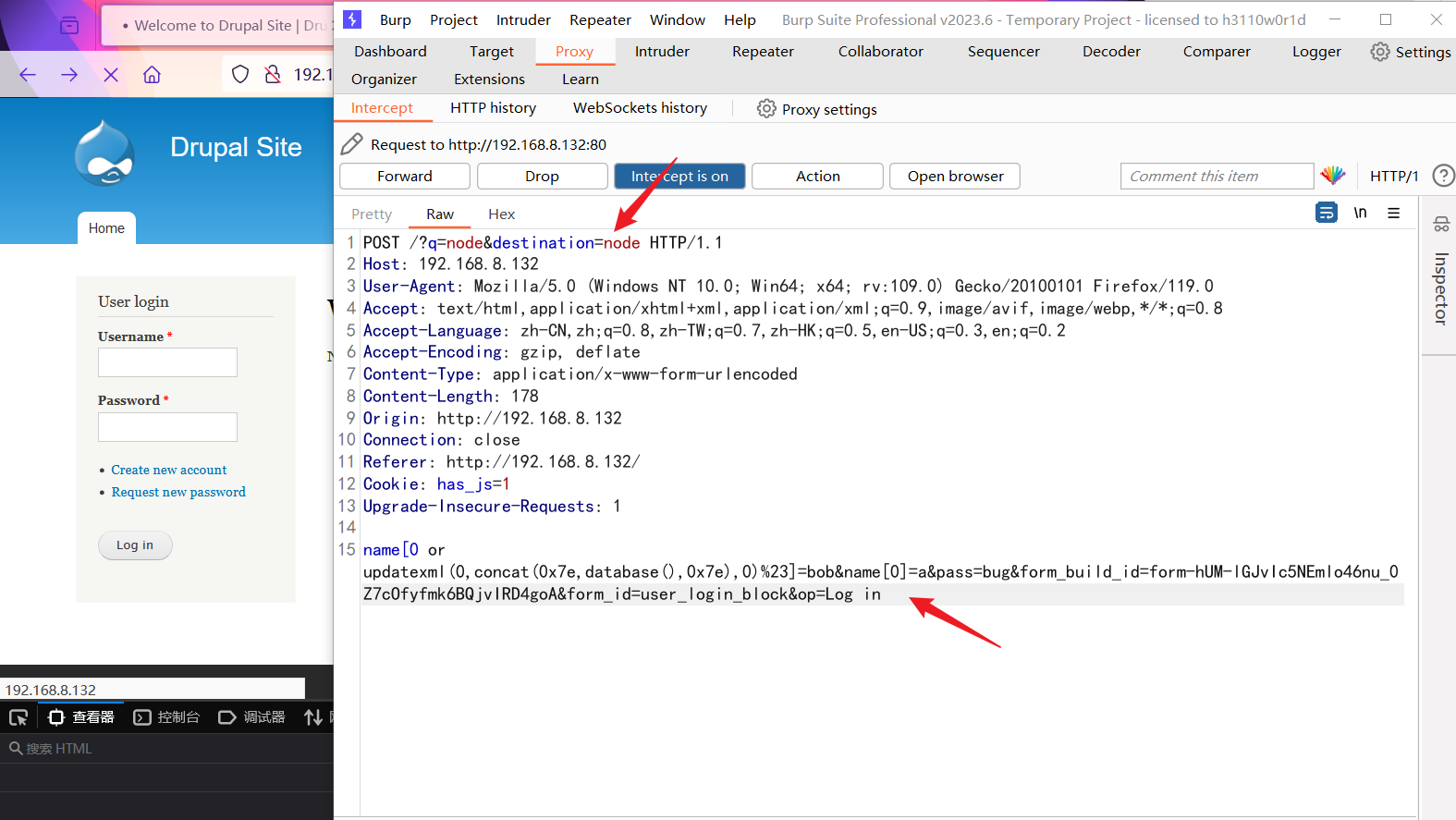Open Firefox home page icon
The height and width of the screenshot is (820, 1456).
point(152,75)
